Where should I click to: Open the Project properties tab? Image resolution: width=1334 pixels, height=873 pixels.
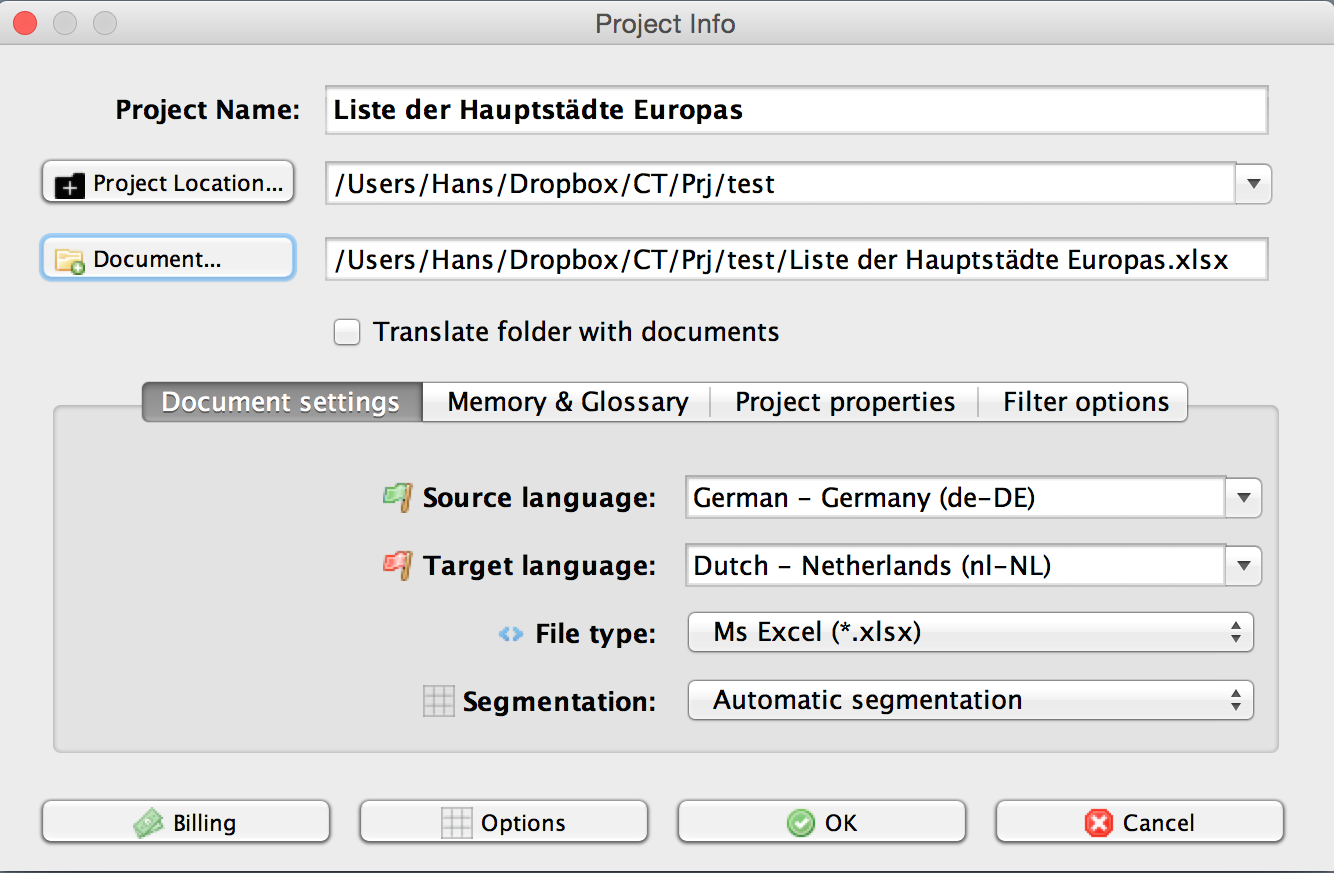tap(844, 402)
